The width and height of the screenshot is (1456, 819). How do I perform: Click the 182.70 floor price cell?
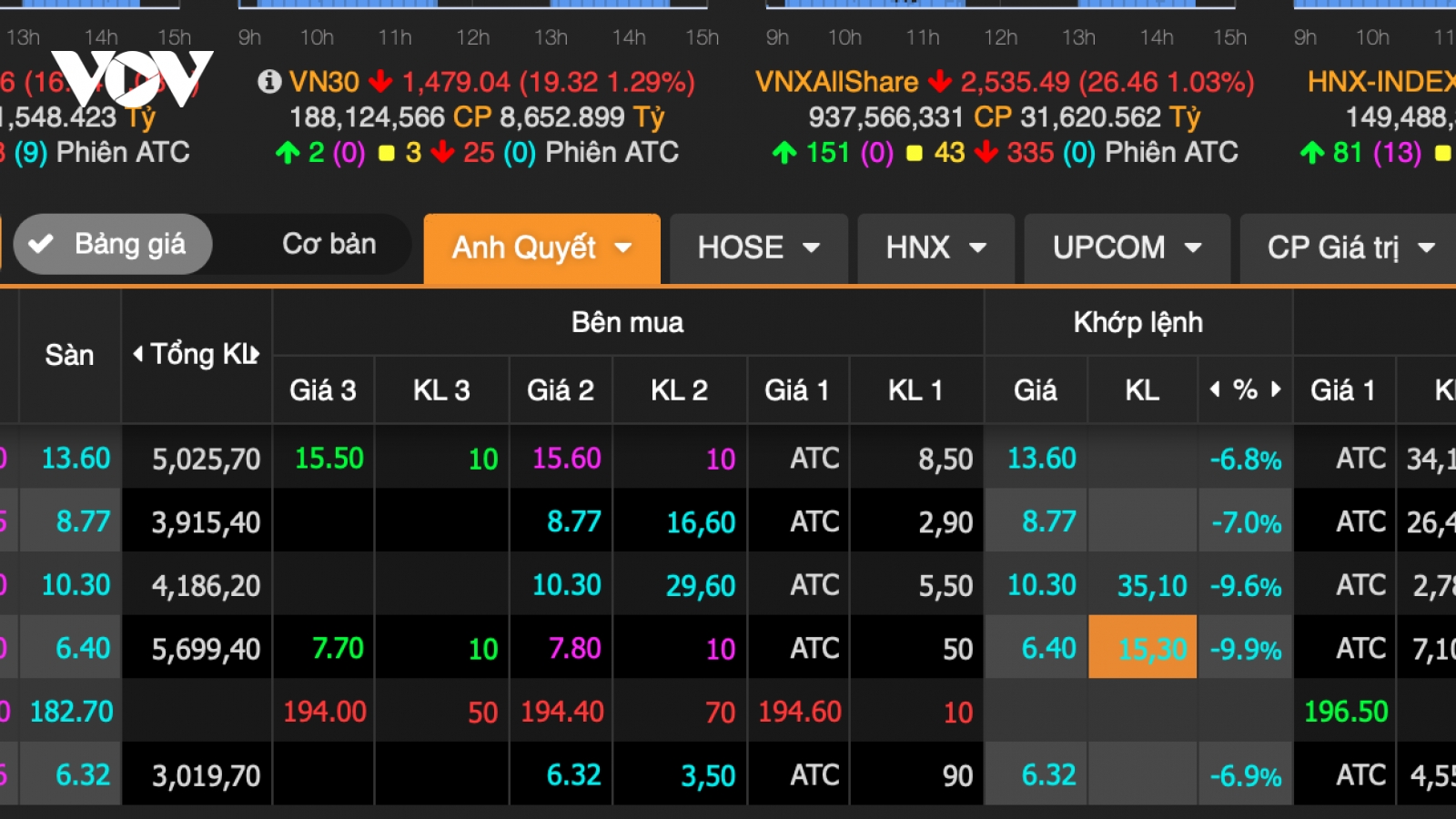(71, 711)
